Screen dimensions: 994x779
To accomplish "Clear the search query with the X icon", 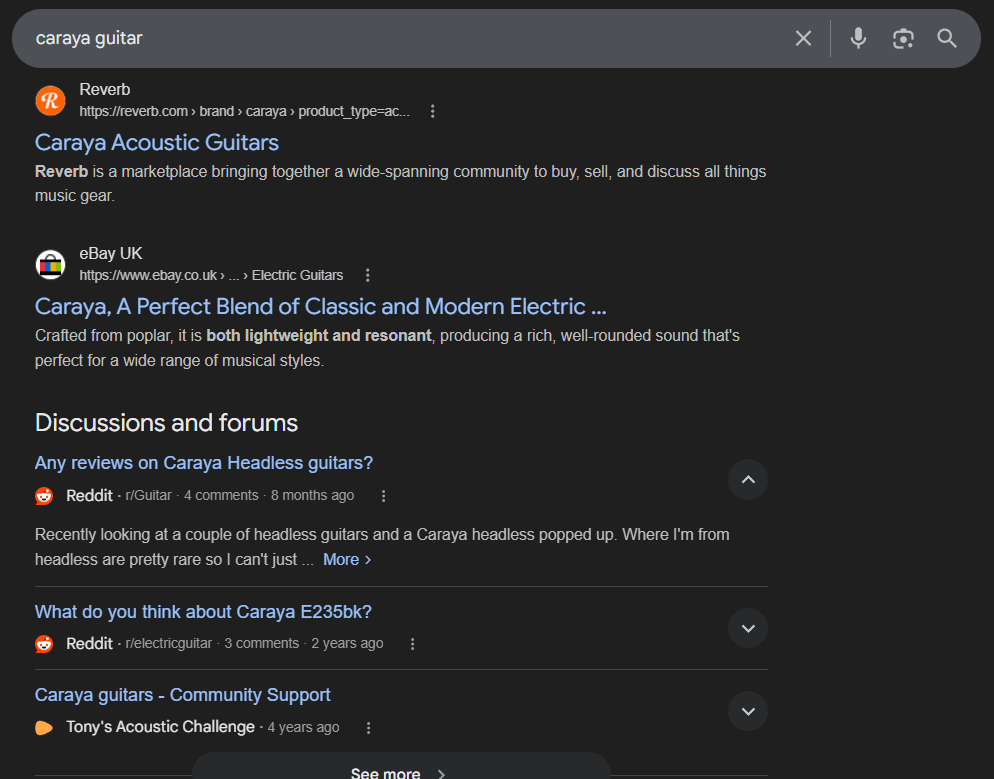I will click(x=803, y=39).
